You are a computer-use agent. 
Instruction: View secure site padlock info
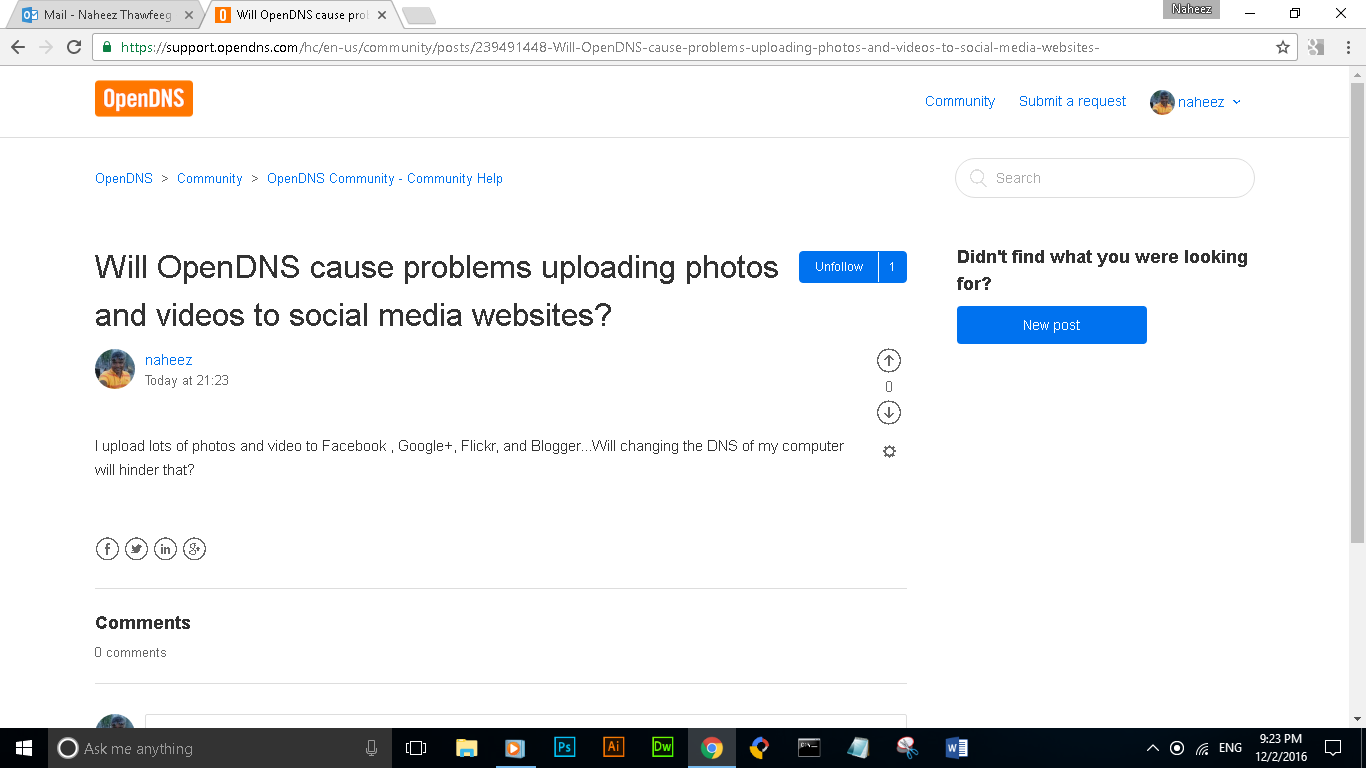click(x=107, y=47)
